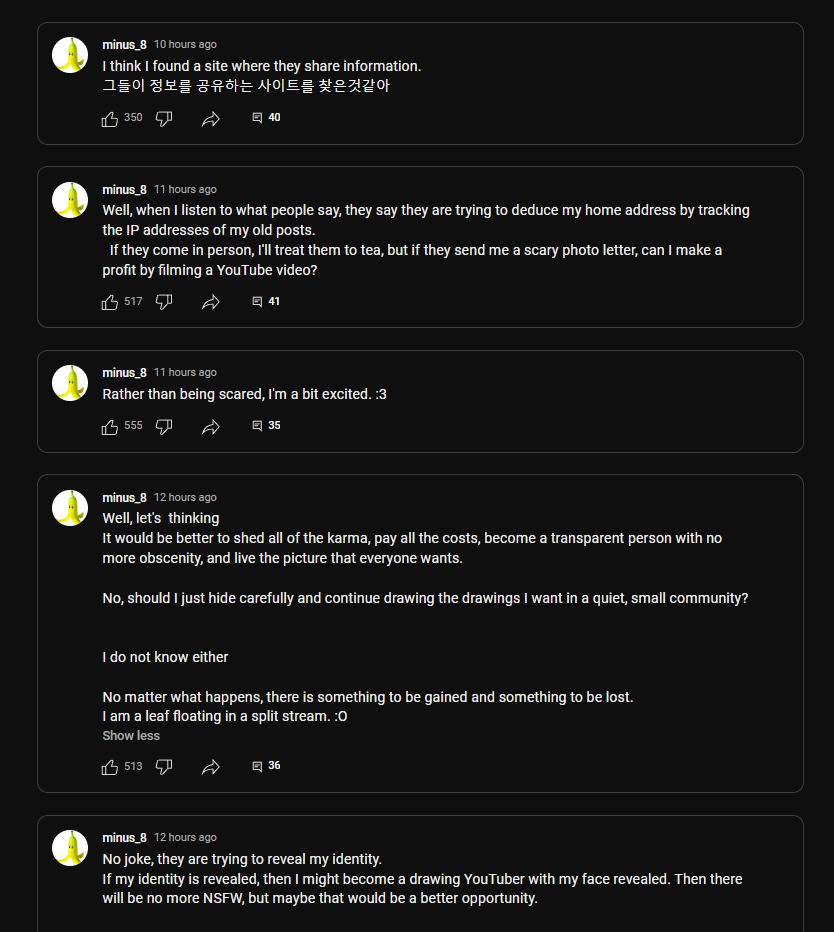The height and width of the screenshot is (932, 834).
Task: Like the "leaf floating" post
Action: [x=110, y=767]
